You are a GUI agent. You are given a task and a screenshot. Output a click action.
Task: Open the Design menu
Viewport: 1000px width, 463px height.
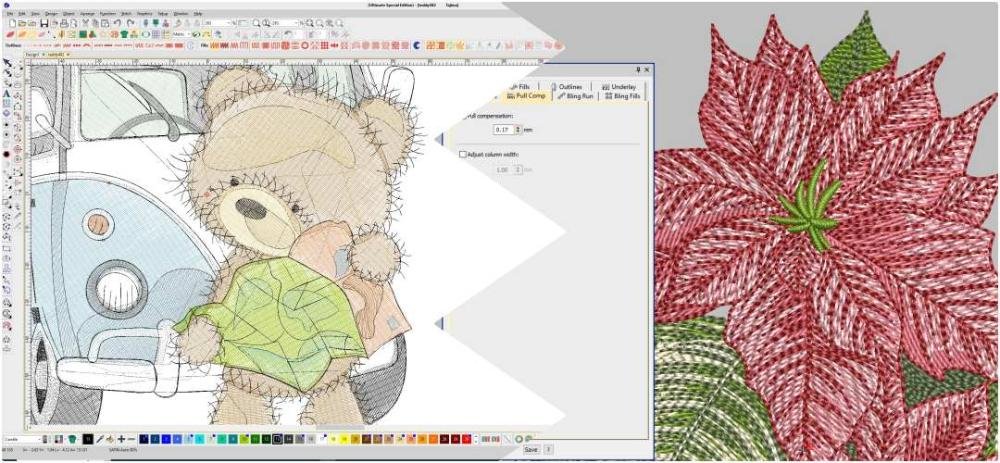[52, 13]
